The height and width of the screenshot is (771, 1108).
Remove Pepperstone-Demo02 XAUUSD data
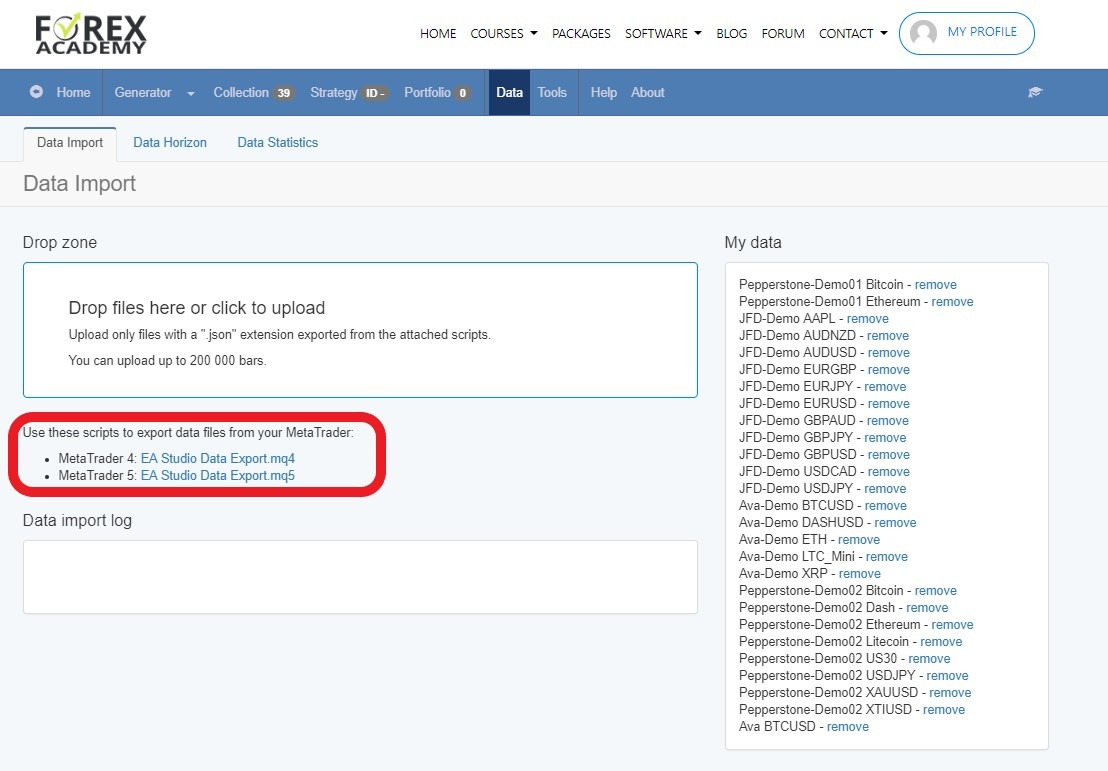(x=949, y=692)
